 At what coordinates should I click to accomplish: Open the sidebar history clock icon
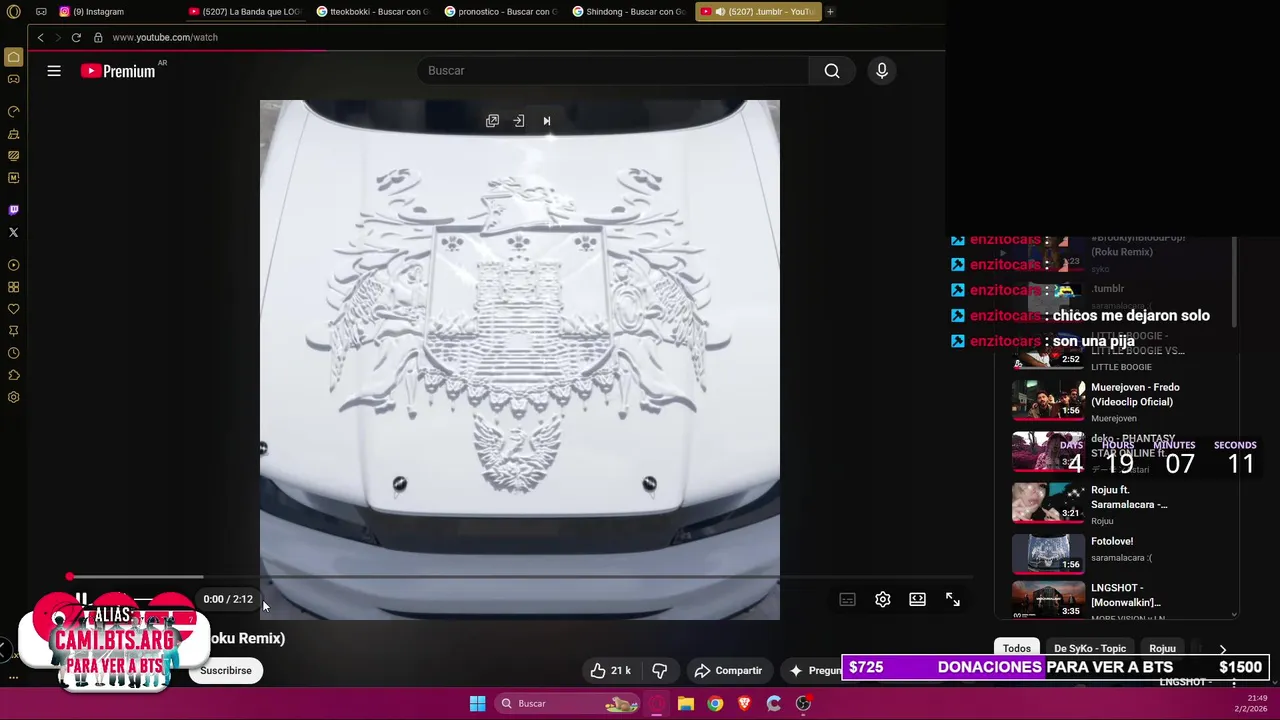[14, 353]
